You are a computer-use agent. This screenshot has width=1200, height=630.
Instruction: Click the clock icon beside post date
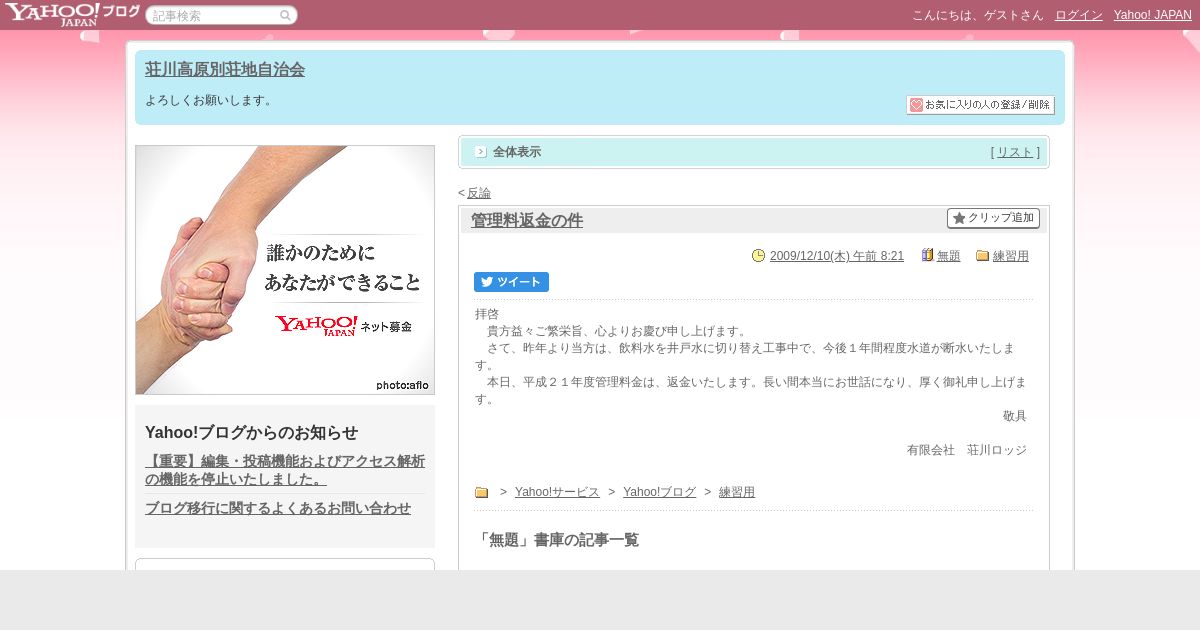pyautogui.click(x=758, y=255)
